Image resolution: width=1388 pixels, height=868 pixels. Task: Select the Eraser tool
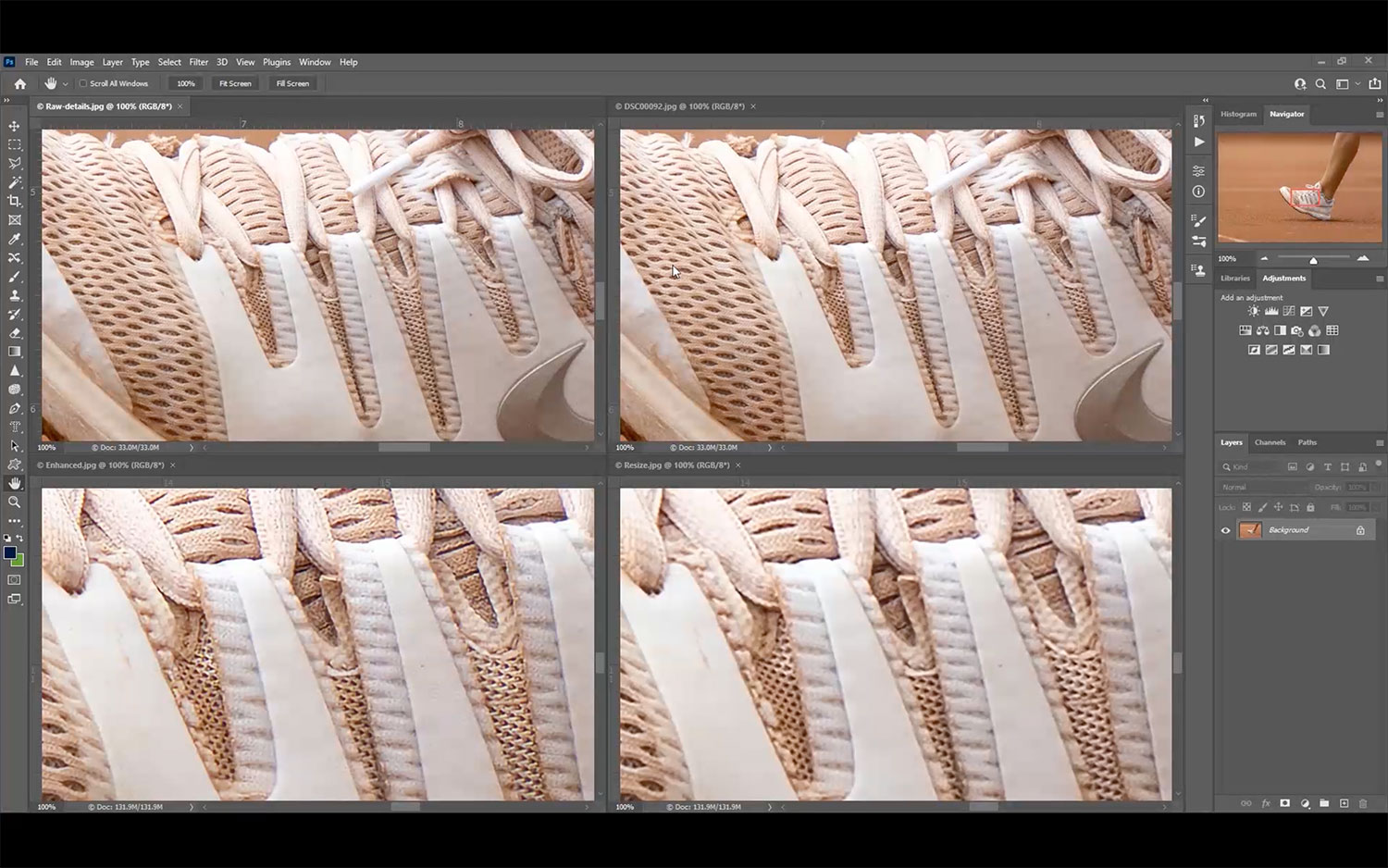14,333
